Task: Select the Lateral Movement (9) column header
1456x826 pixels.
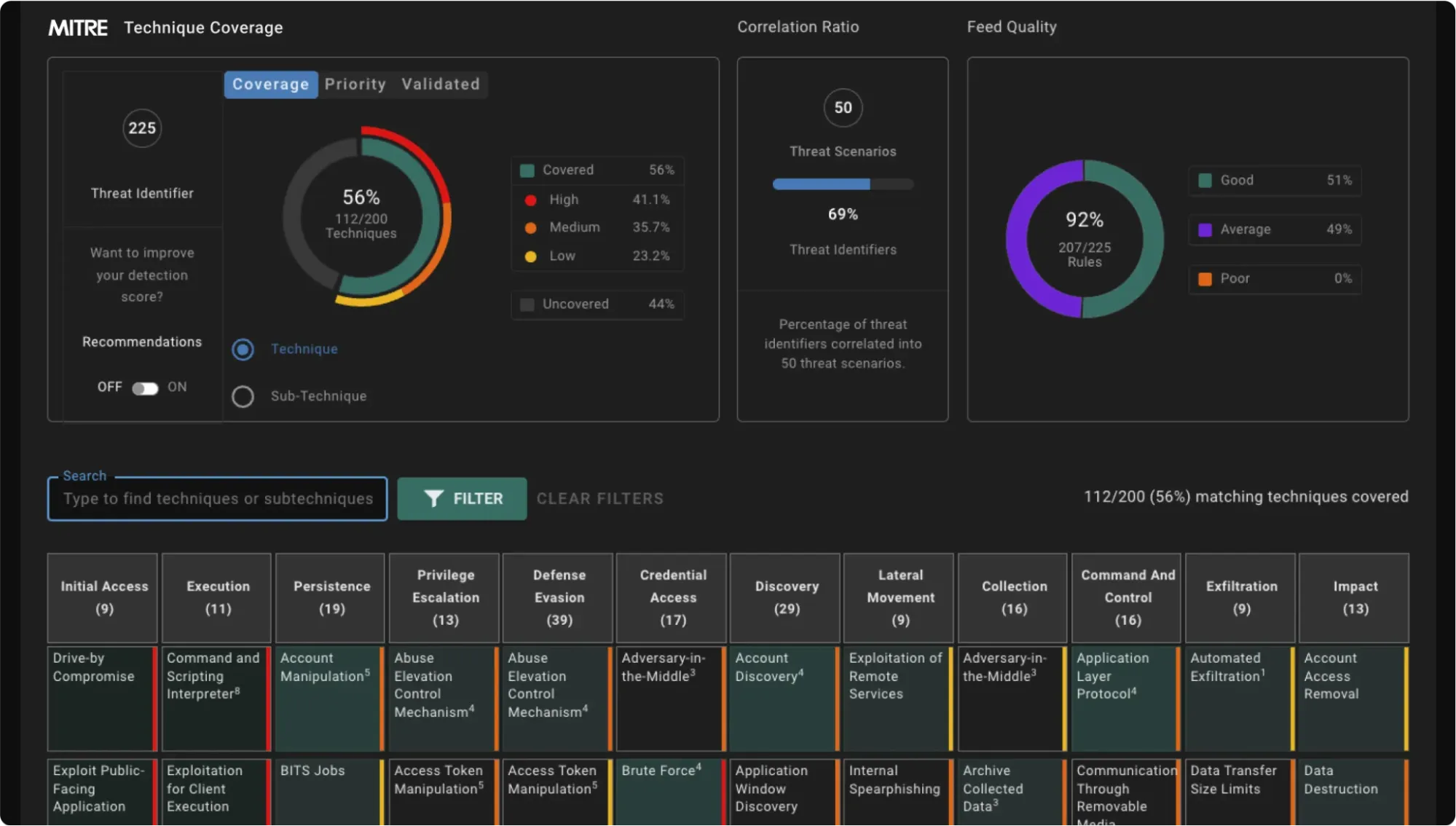Action: 899,598
